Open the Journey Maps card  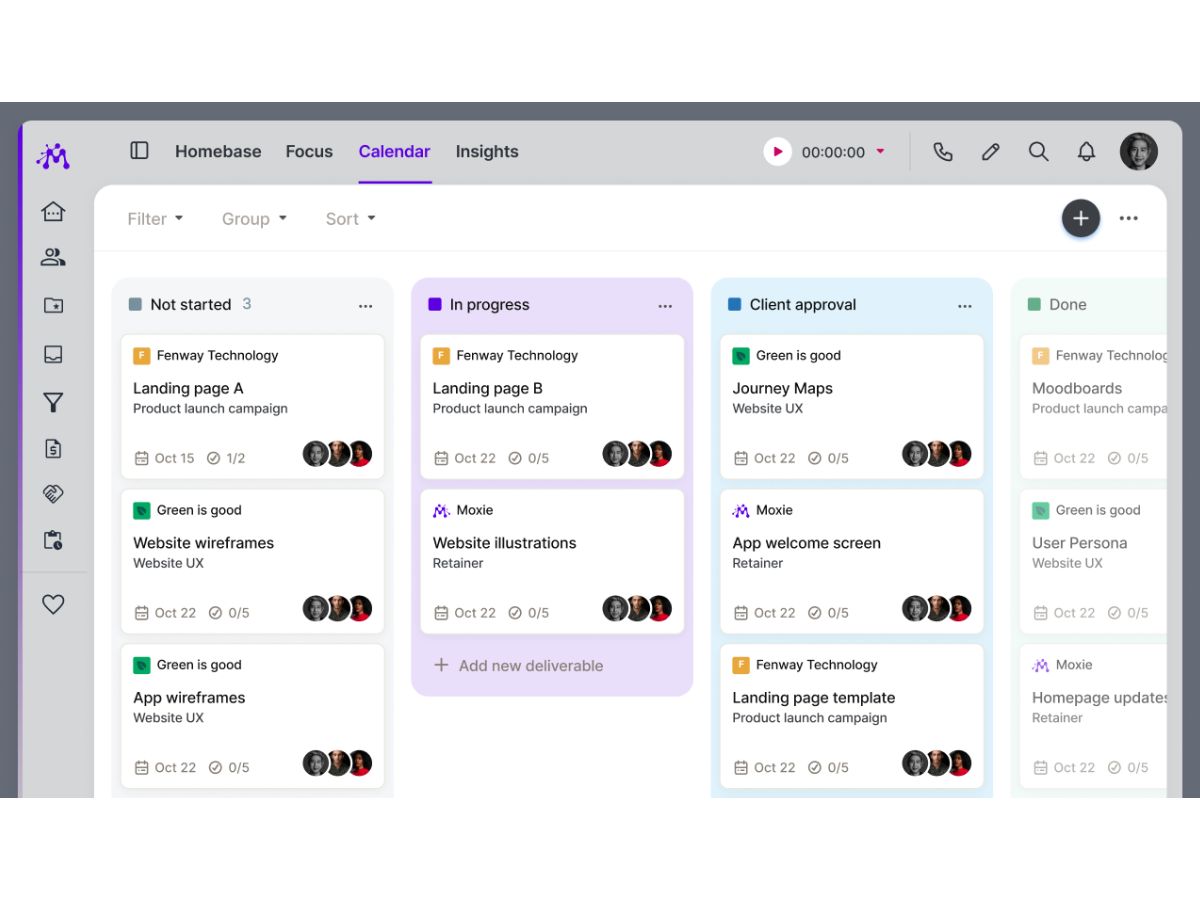click(x=852, y=407)
